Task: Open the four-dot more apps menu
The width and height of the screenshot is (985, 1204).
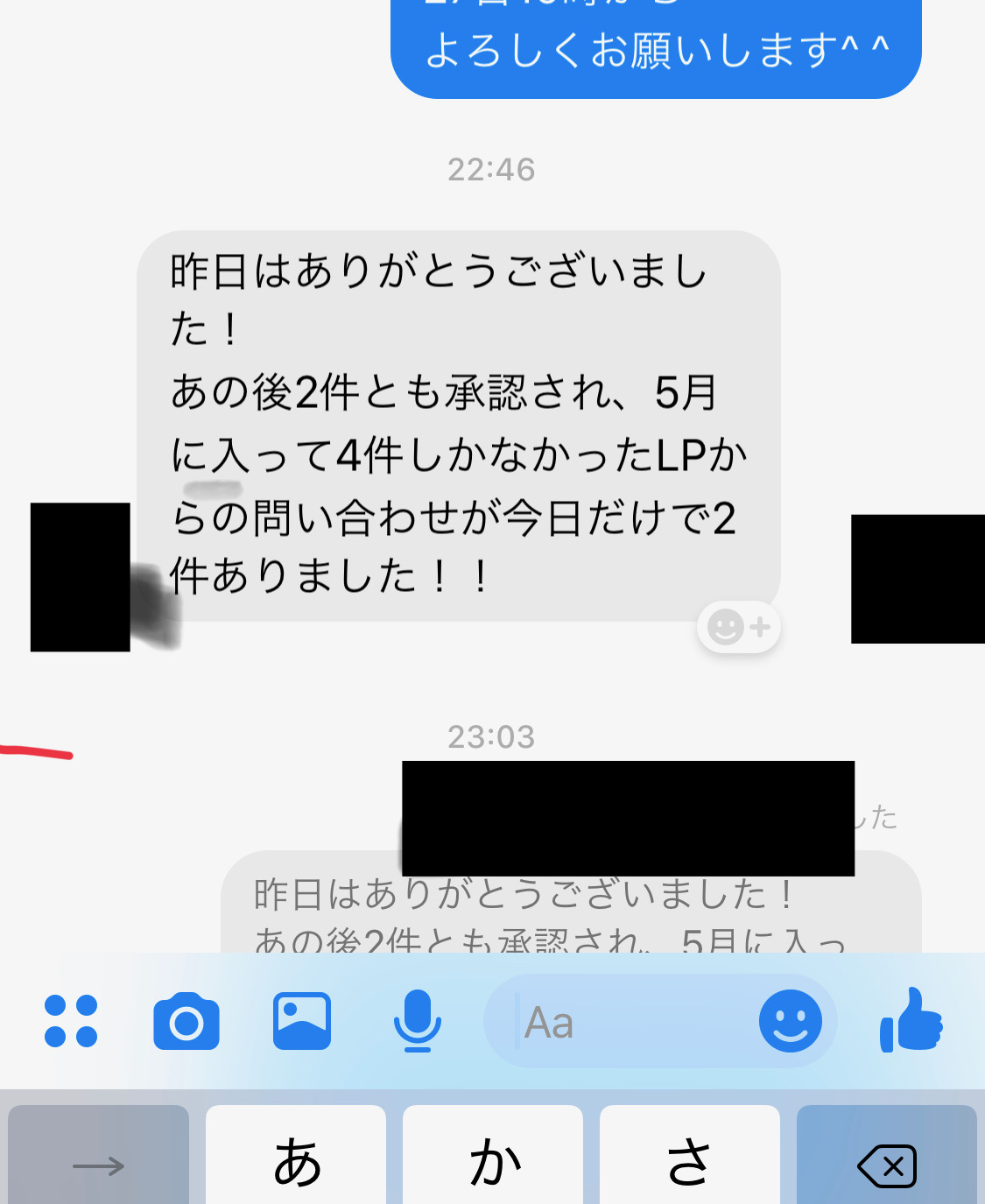Action: point(71,1021)
